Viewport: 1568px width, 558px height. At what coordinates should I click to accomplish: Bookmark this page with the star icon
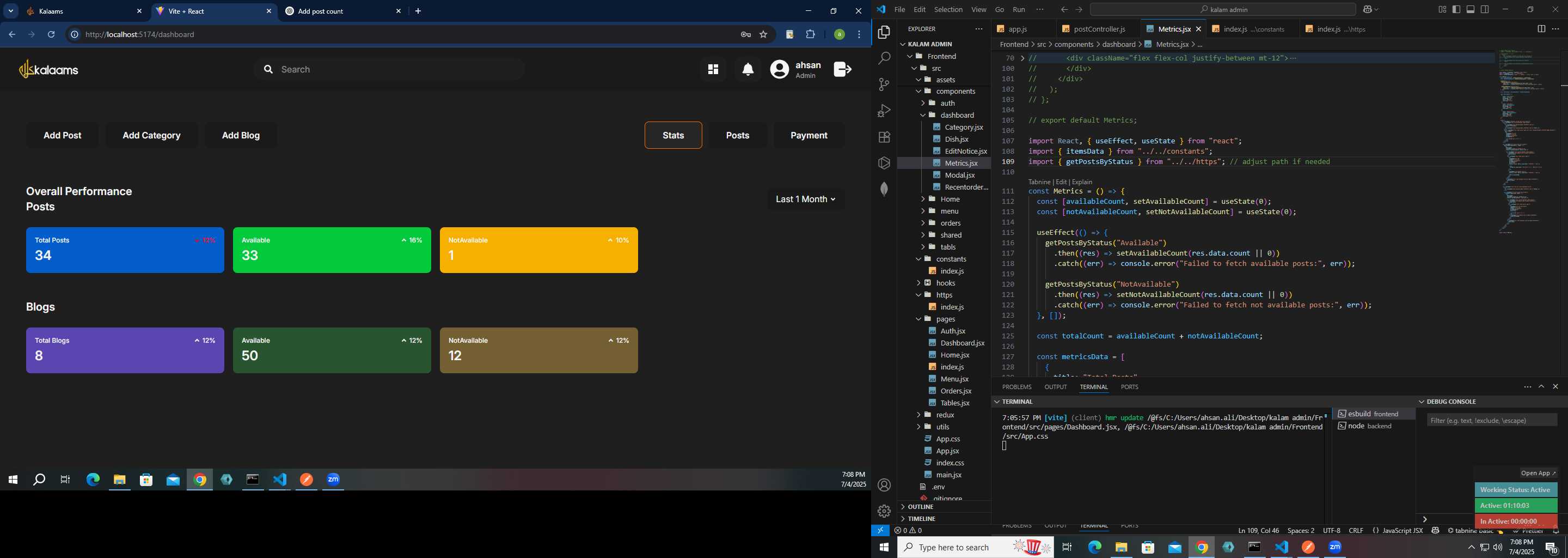pyautogui.click(x=763, y=35)
